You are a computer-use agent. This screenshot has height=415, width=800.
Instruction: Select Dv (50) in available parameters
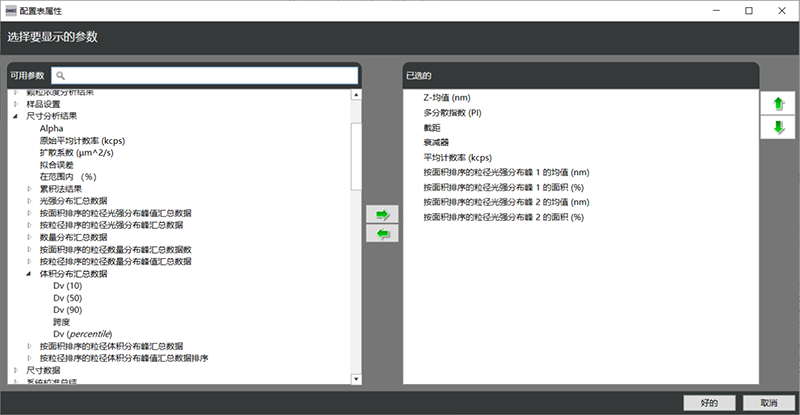(x=67, y=297)
